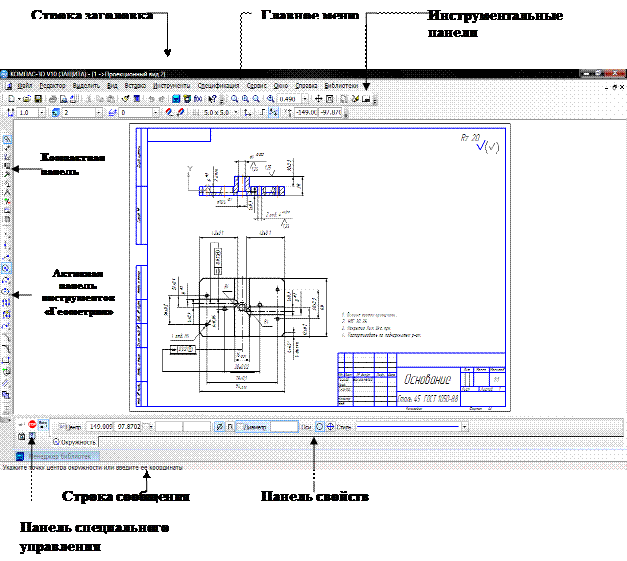Open the Выделить menu
Image resolution: width=627 pixels, height=561 pixels.
pyautogui.click(x=86, y=86)
